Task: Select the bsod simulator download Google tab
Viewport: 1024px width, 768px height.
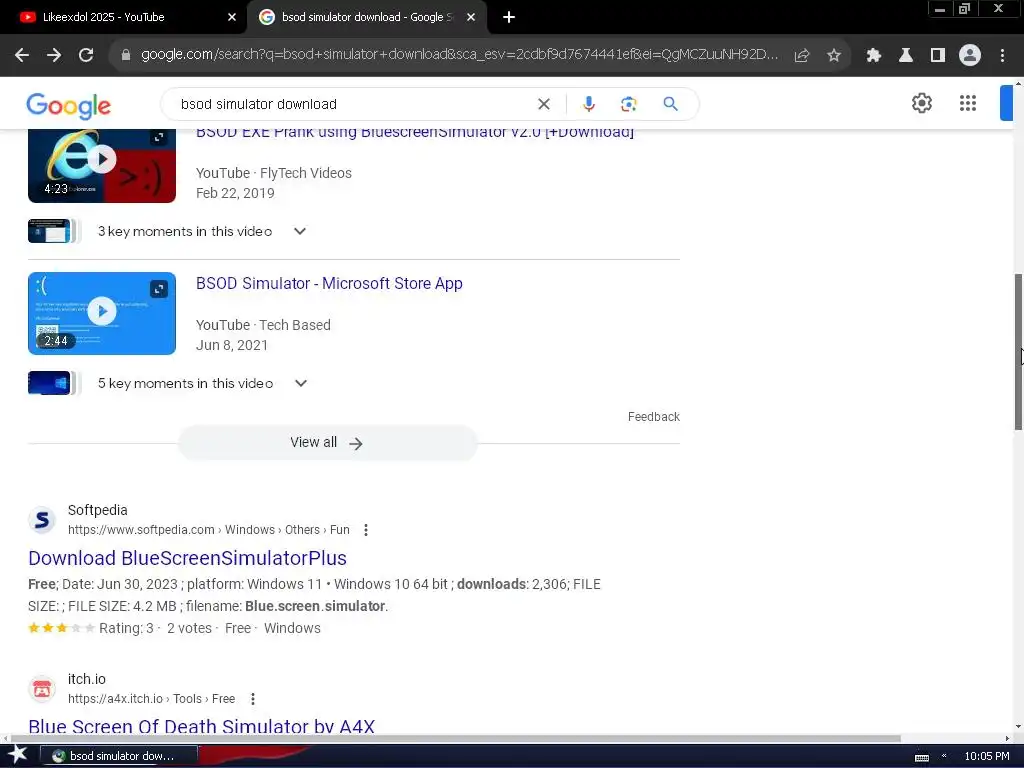Action: 366,17
